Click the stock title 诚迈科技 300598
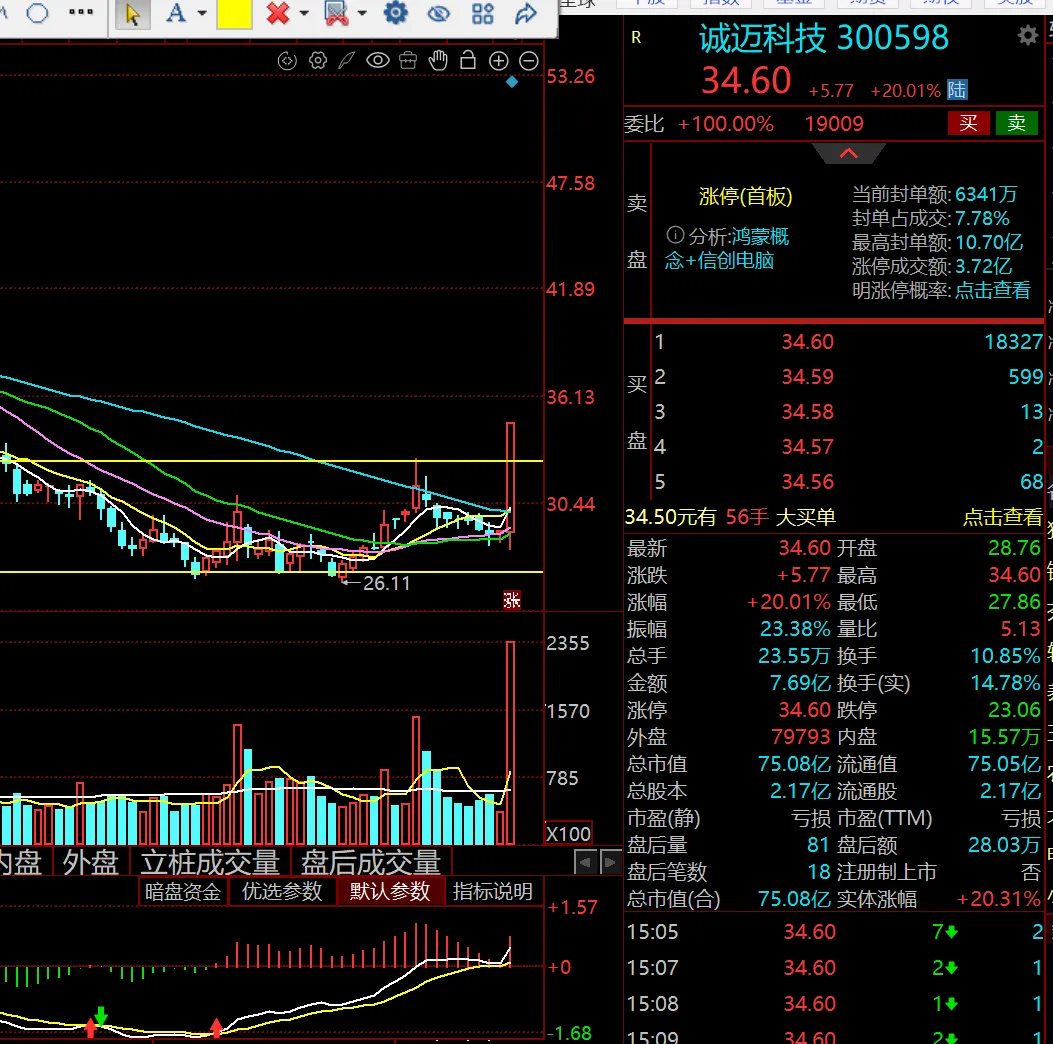This screenshot has height=1044, width=1053. pyautogui.click(x=823, y=38)
